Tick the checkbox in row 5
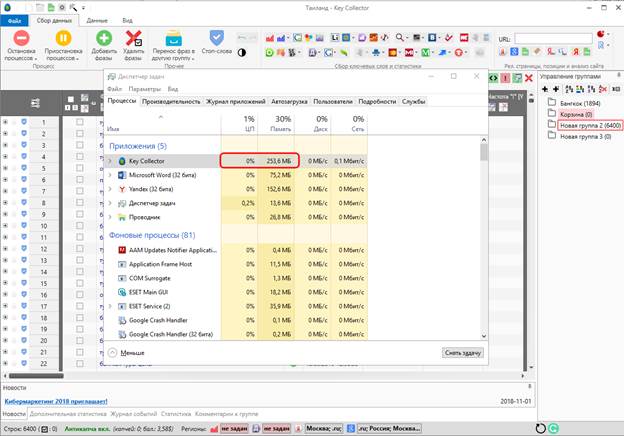This screenshot has width=624, height=436. point(80,168)
